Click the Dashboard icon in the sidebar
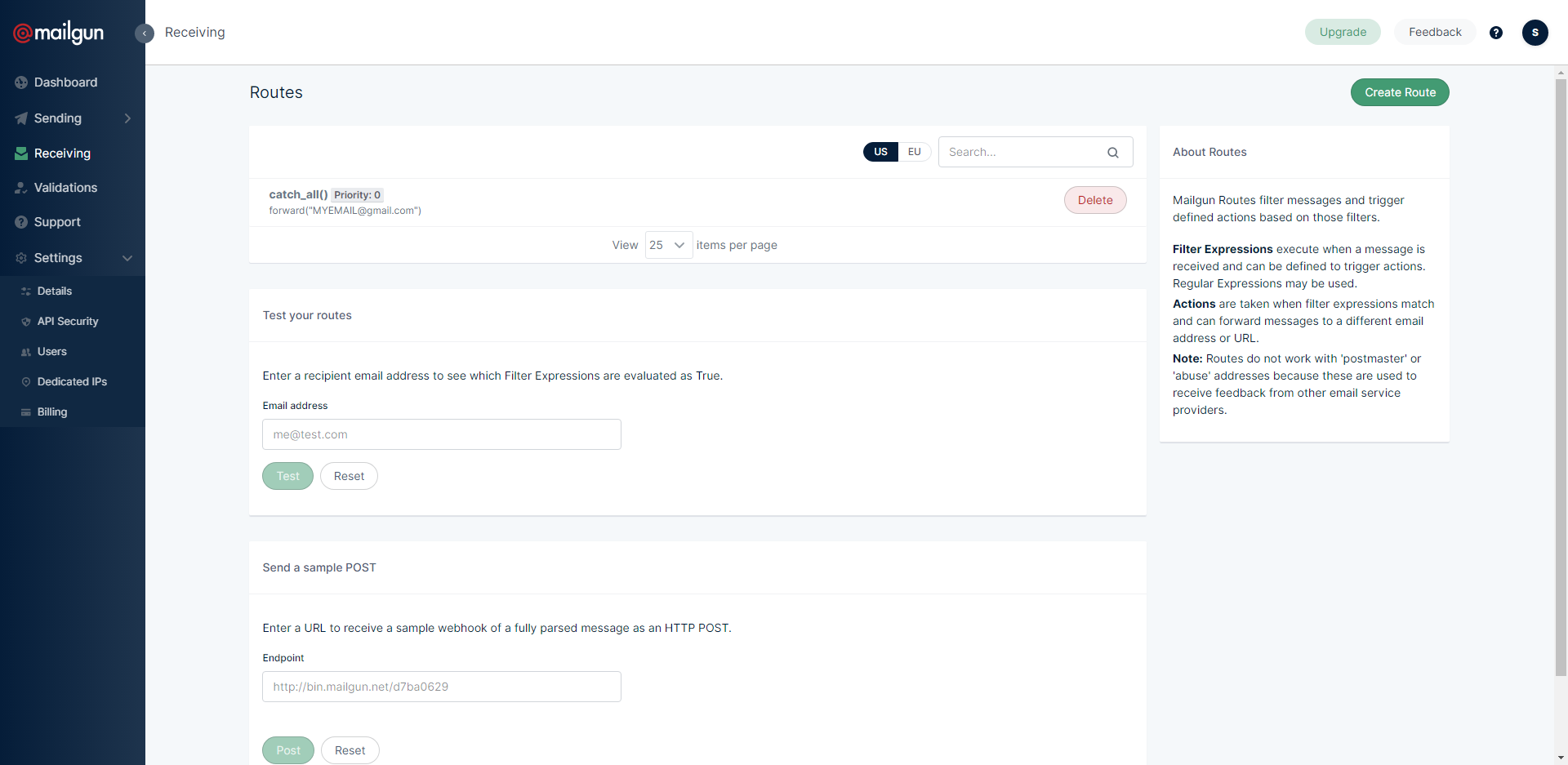 21,82
